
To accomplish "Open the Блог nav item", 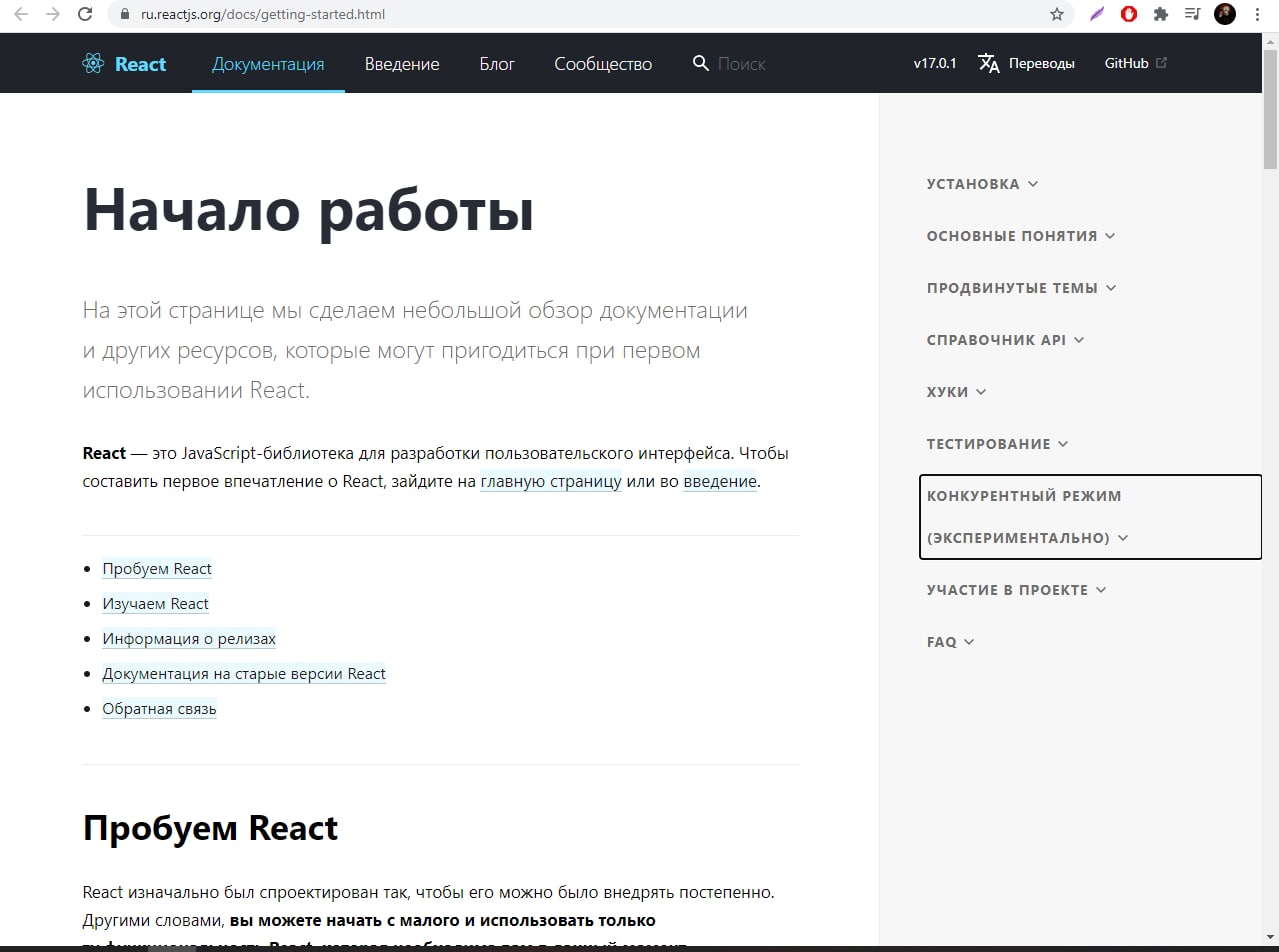I will click(x=497, y=63).
